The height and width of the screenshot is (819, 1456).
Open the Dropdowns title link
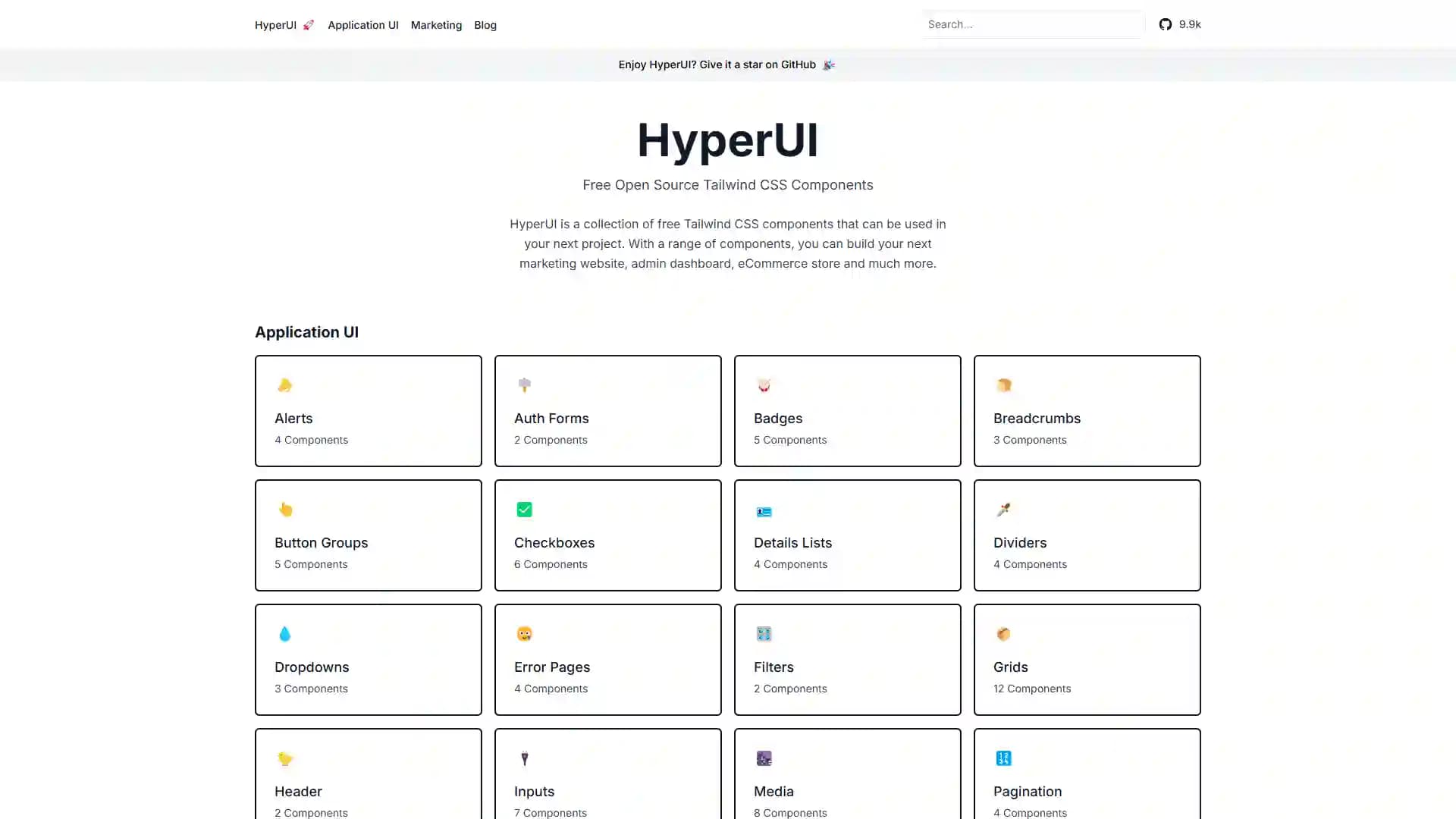click(312, 667)
